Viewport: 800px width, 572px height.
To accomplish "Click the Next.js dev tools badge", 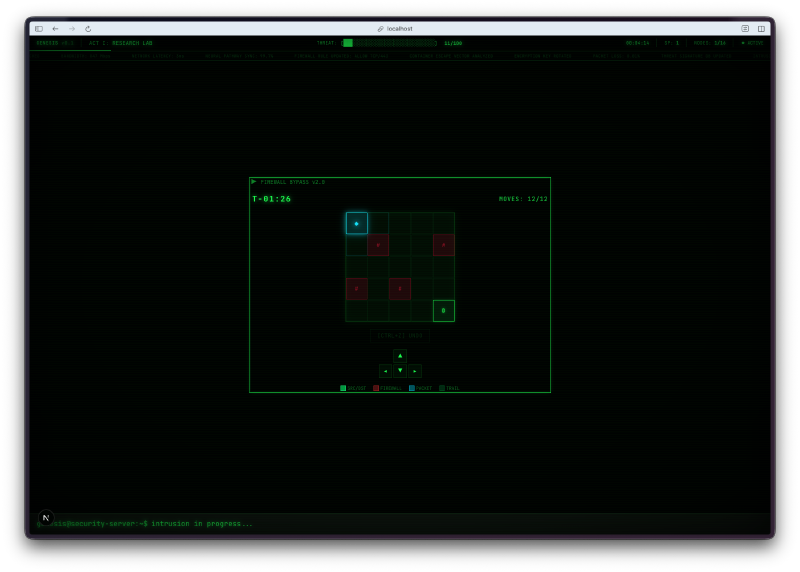I will coord(45,518).
